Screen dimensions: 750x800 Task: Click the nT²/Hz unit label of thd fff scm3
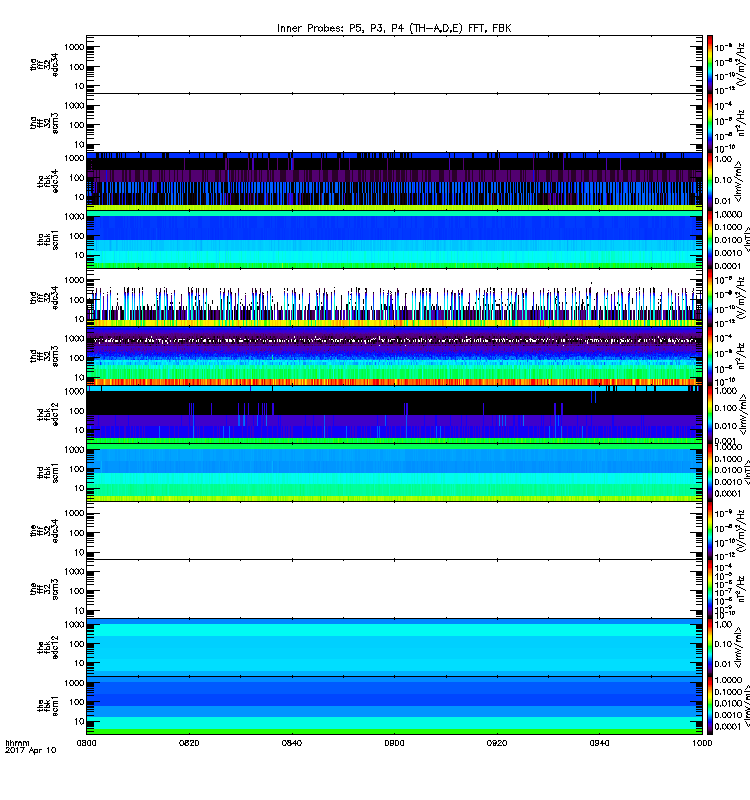[x=741, y=356]
